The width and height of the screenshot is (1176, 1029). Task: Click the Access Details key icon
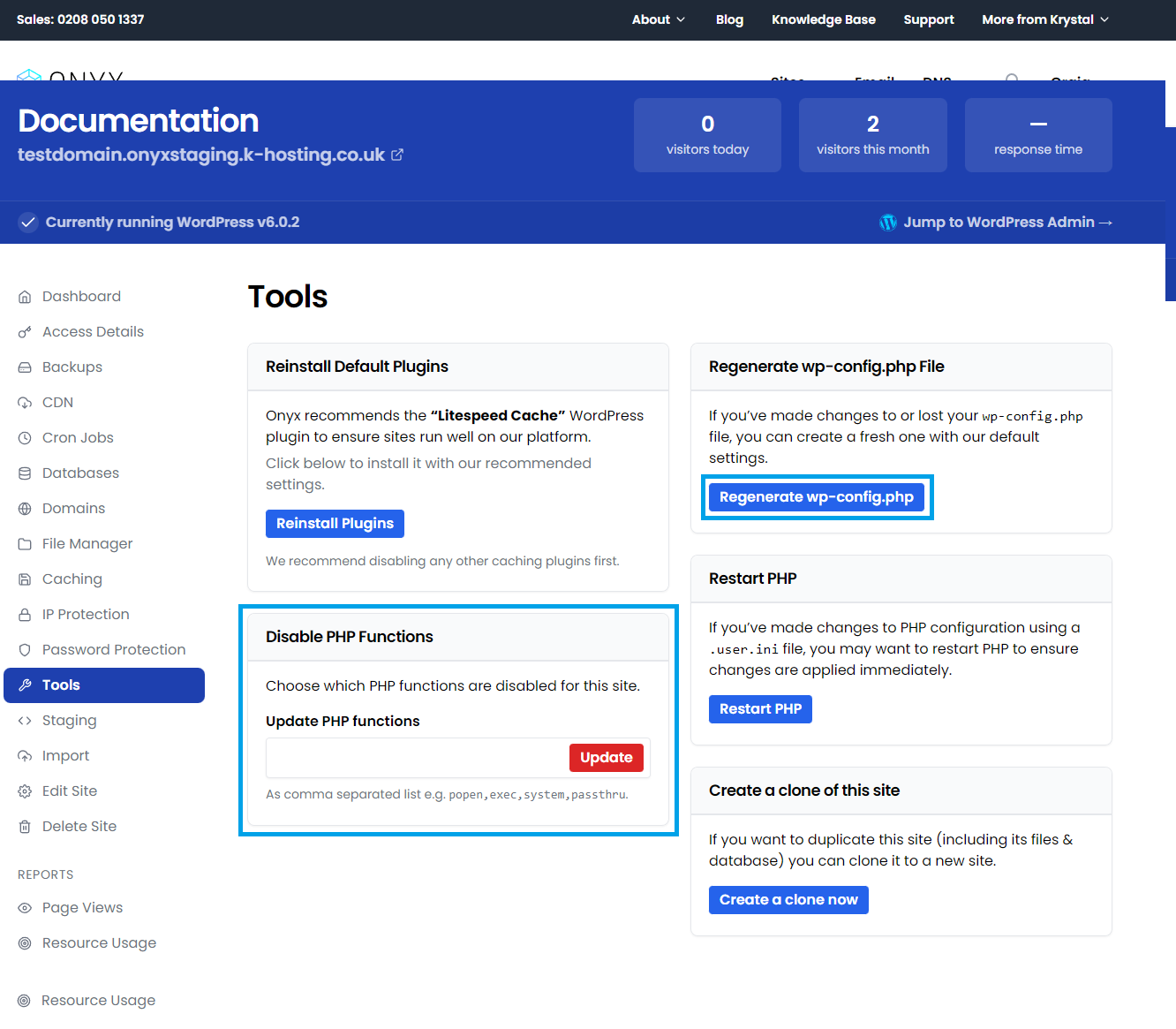coord(25,332)
